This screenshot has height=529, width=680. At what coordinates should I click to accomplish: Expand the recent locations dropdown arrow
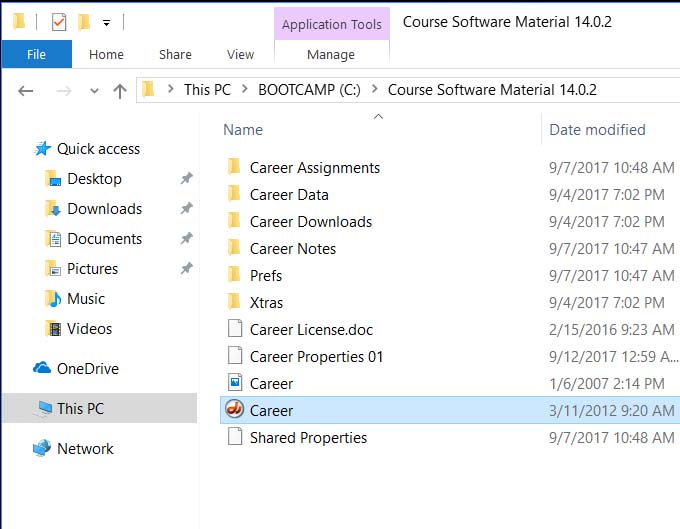(94, 91)
